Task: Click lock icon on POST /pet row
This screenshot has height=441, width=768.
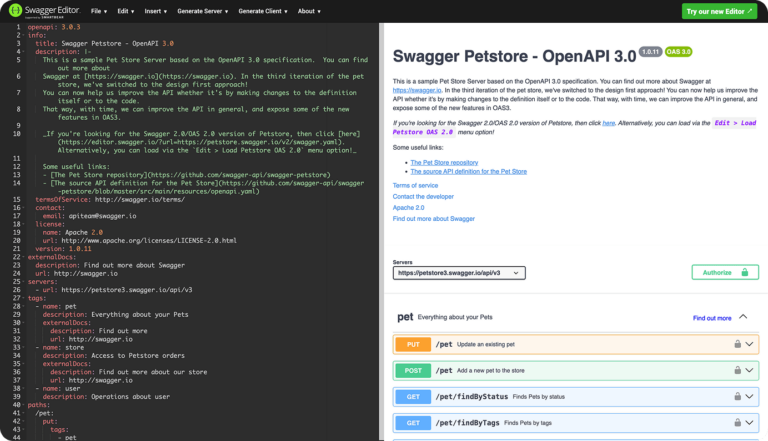Action: click(736, 370)
